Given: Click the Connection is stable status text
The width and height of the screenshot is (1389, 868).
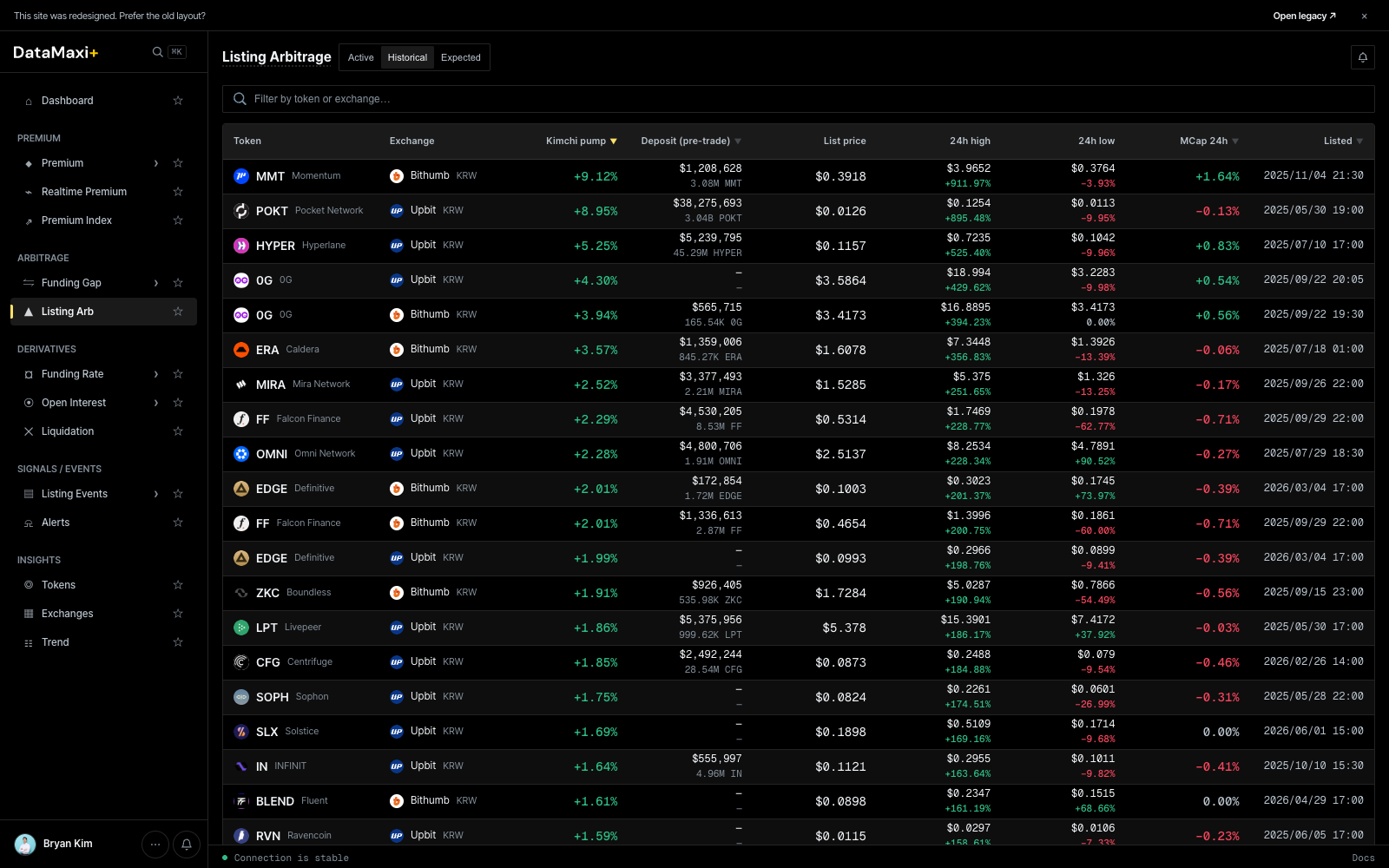Looking at the screenshot, I should coord(292,858).
